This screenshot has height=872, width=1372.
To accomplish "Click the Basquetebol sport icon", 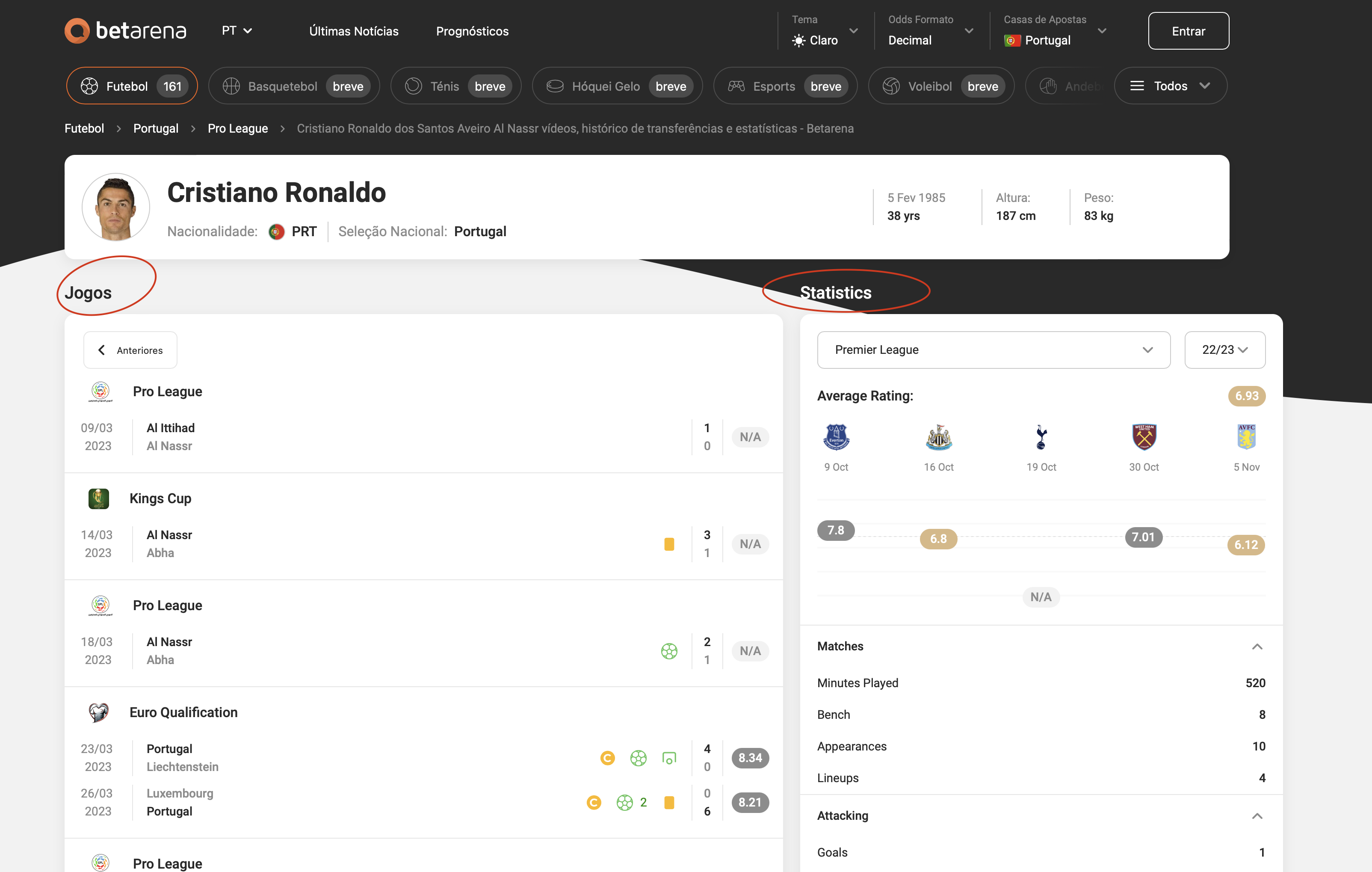I will point(231,86).
